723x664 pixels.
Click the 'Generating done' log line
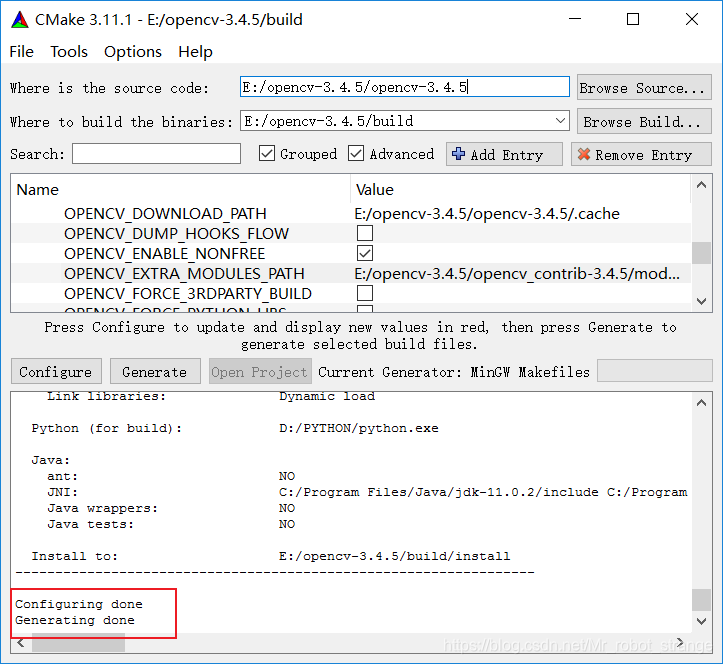coord(75,620)
